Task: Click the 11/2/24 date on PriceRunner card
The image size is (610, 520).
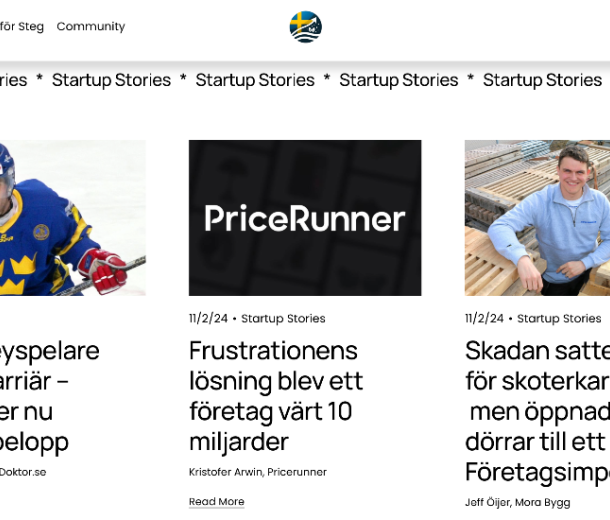Action: pyautogui.click(x=208, y=319)
